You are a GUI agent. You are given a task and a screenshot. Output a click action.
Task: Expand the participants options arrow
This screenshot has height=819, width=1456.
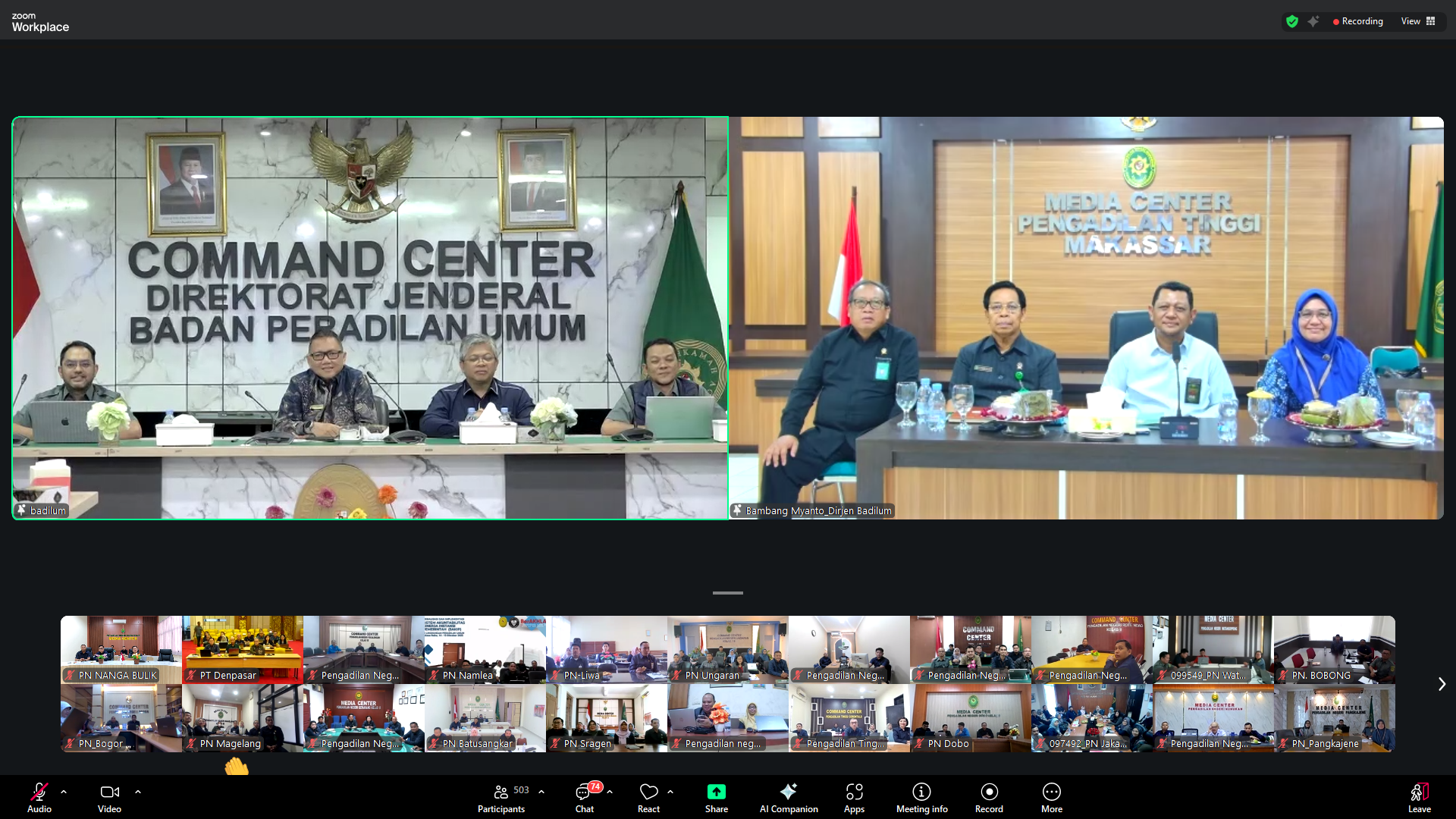[541, 792]
